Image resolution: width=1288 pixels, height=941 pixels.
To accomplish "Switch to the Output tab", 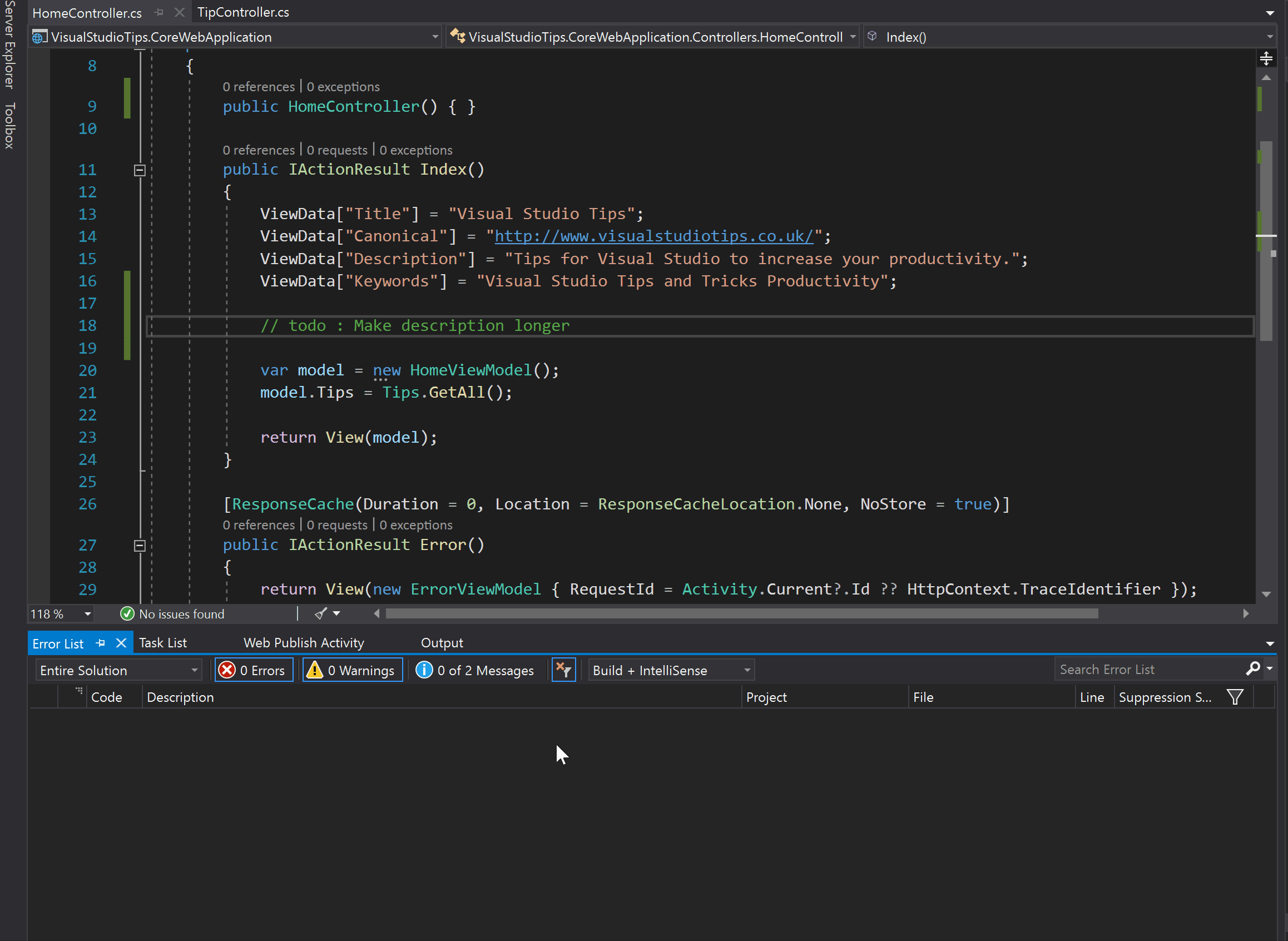I will click(442, 642).
